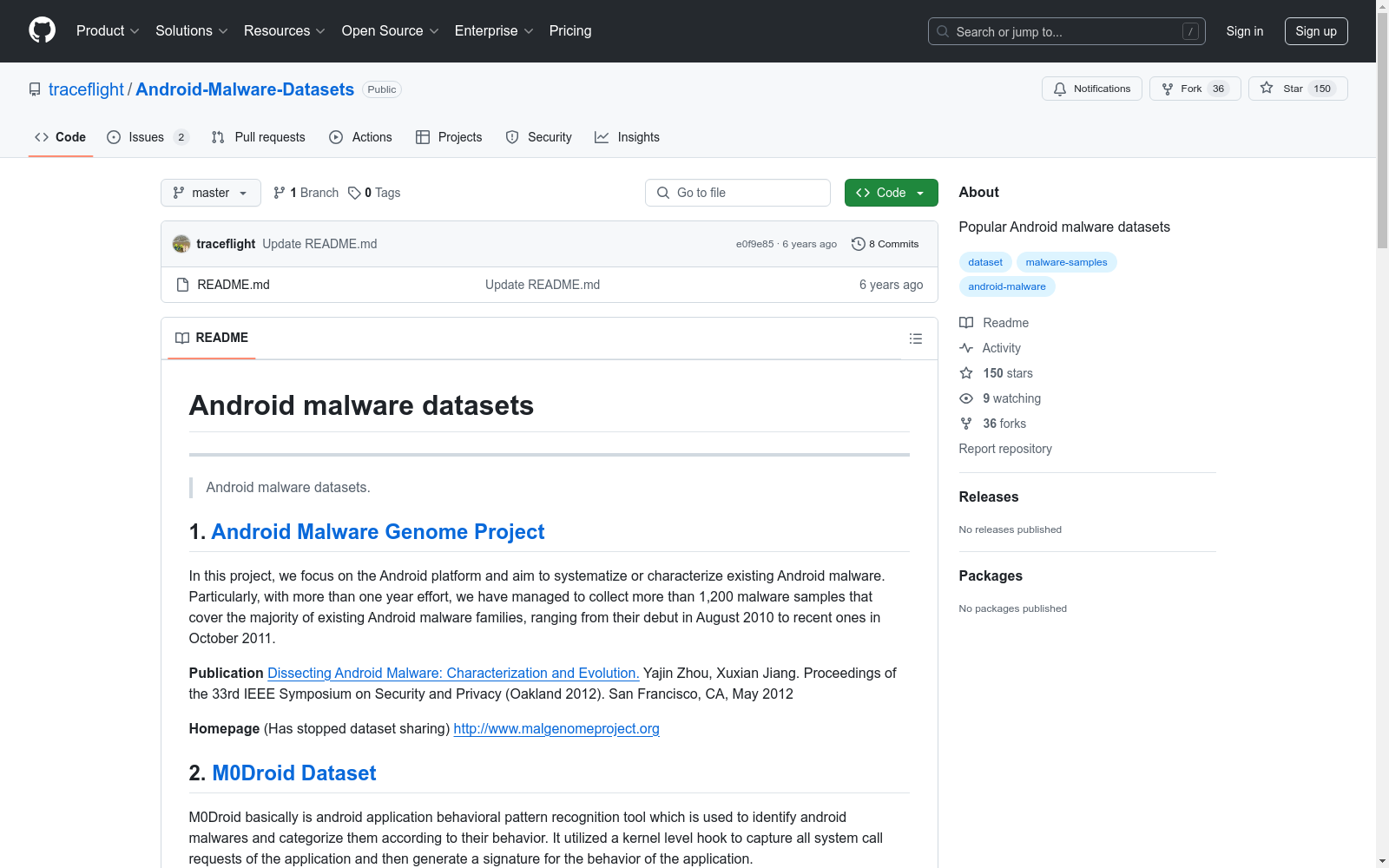Open the README.md file
1389x868 pixels.
click(234, 285)
